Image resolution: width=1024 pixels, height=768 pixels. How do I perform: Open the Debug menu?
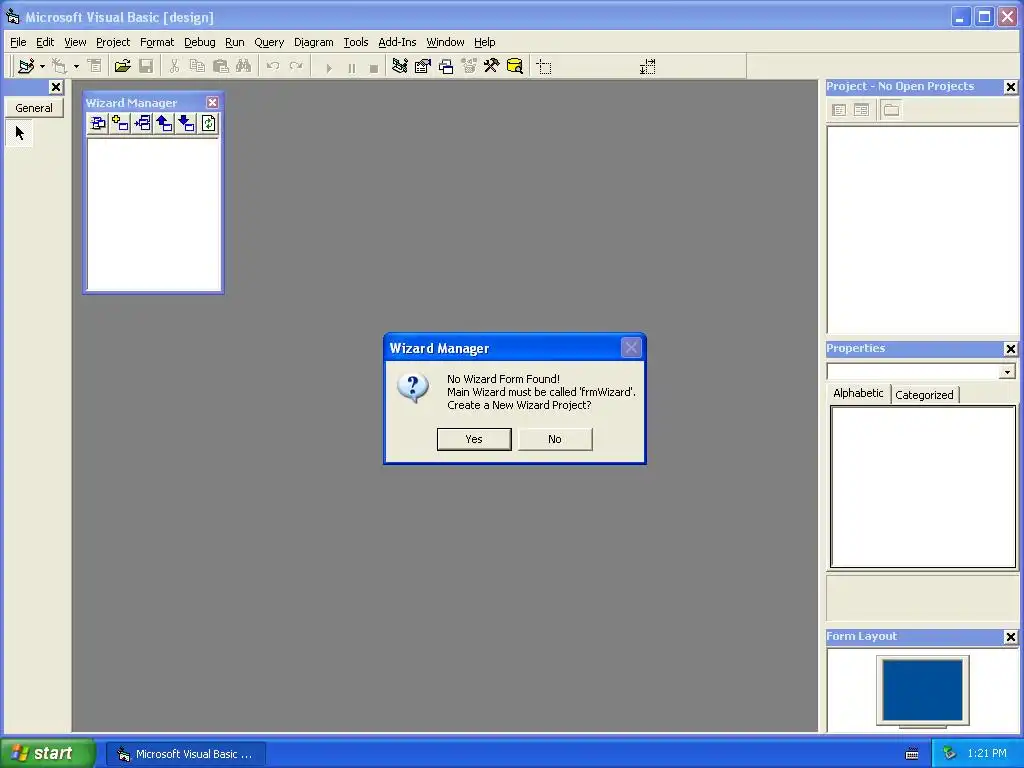pyautogui.click(x=199, y=42)
